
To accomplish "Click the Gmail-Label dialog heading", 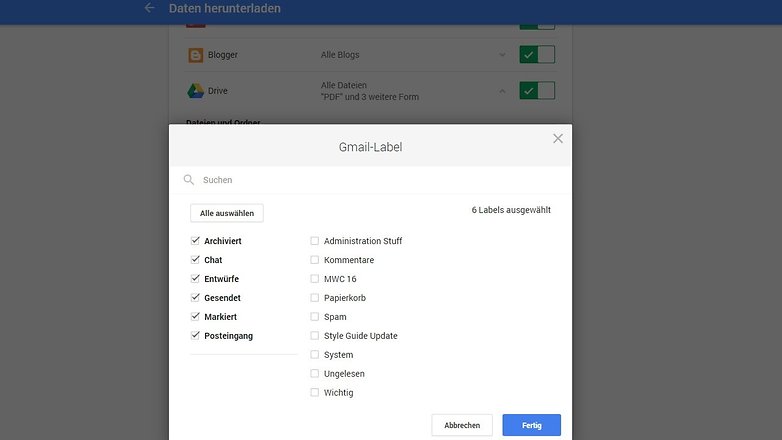I will tap(370, 147).
